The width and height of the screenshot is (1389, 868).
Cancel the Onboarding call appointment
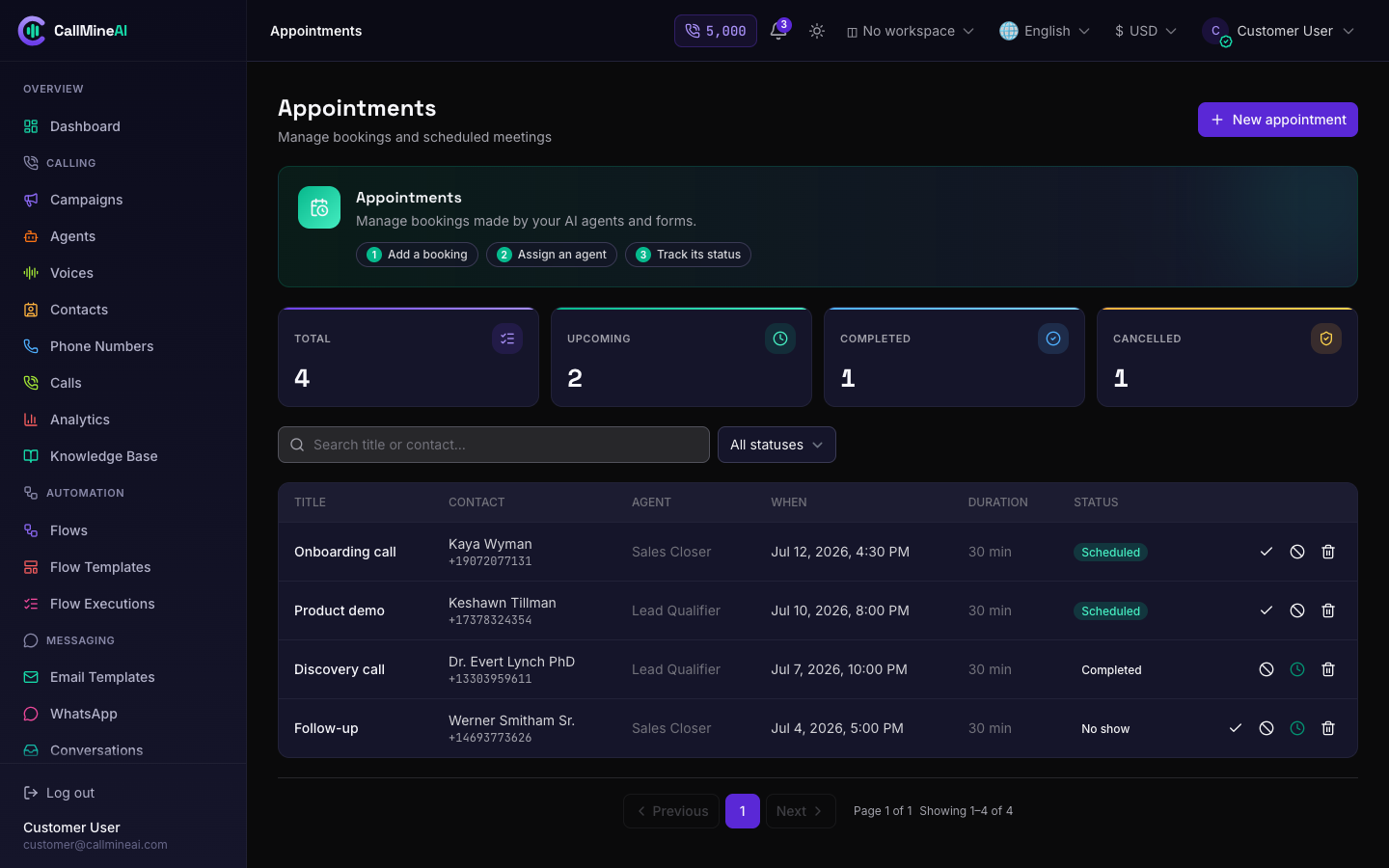pyautogui.click(x=1297, y=552)
